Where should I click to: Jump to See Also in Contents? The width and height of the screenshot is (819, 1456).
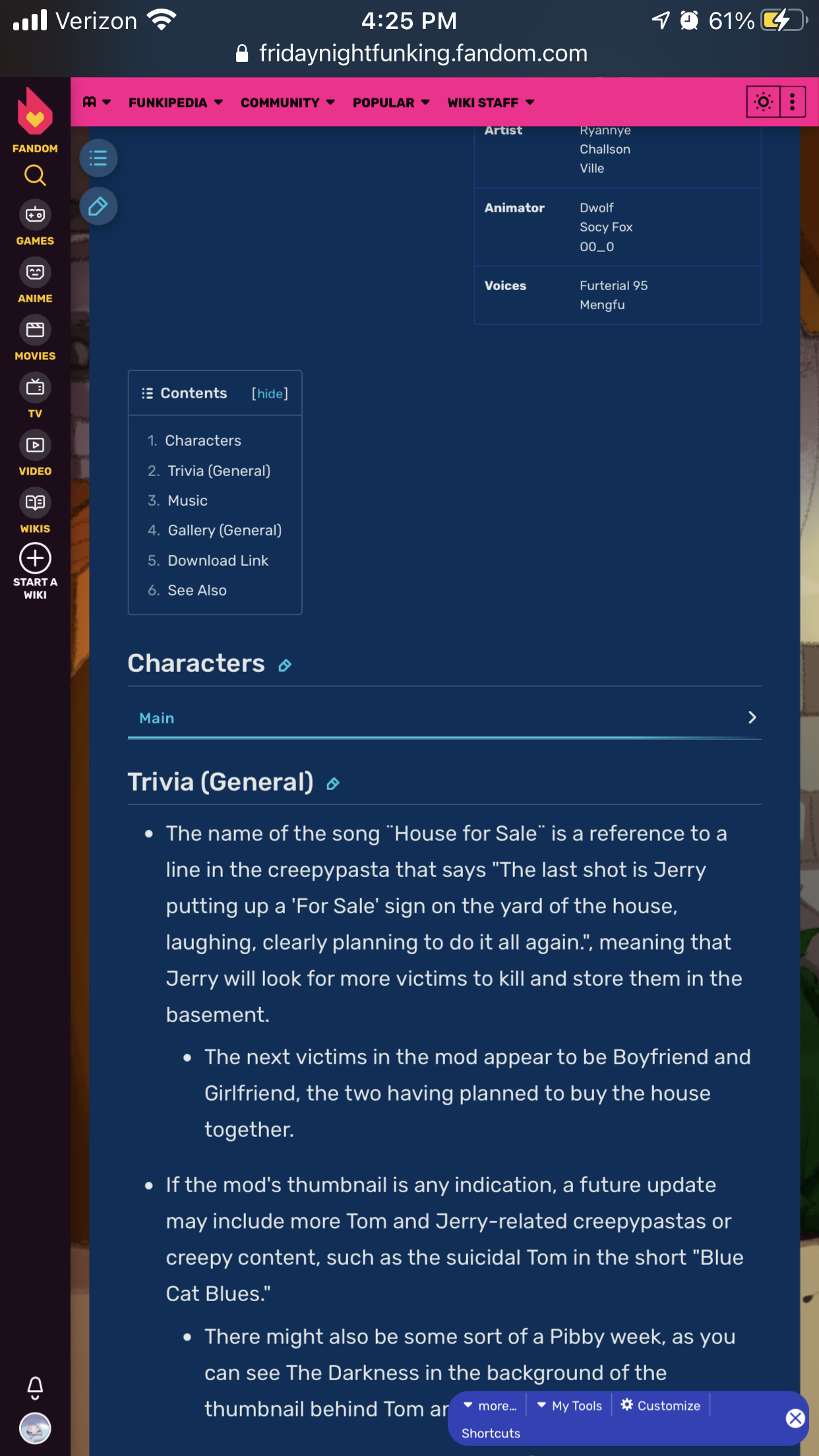point(197,590)
